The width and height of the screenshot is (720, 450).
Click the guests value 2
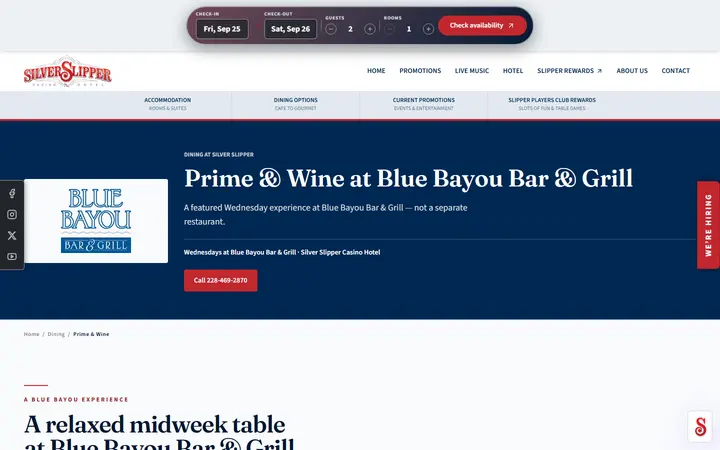point(350,29)
